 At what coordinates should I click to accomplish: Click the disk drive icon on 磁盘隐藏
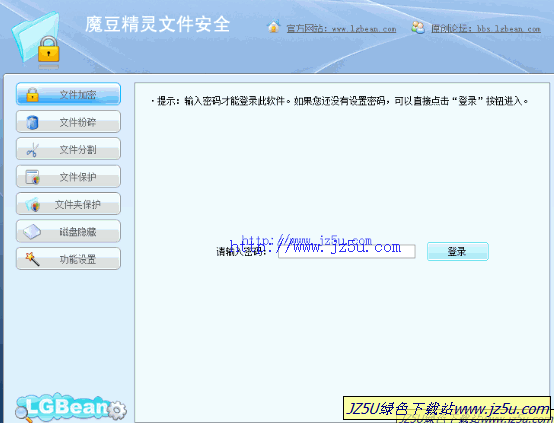[32, 232]
